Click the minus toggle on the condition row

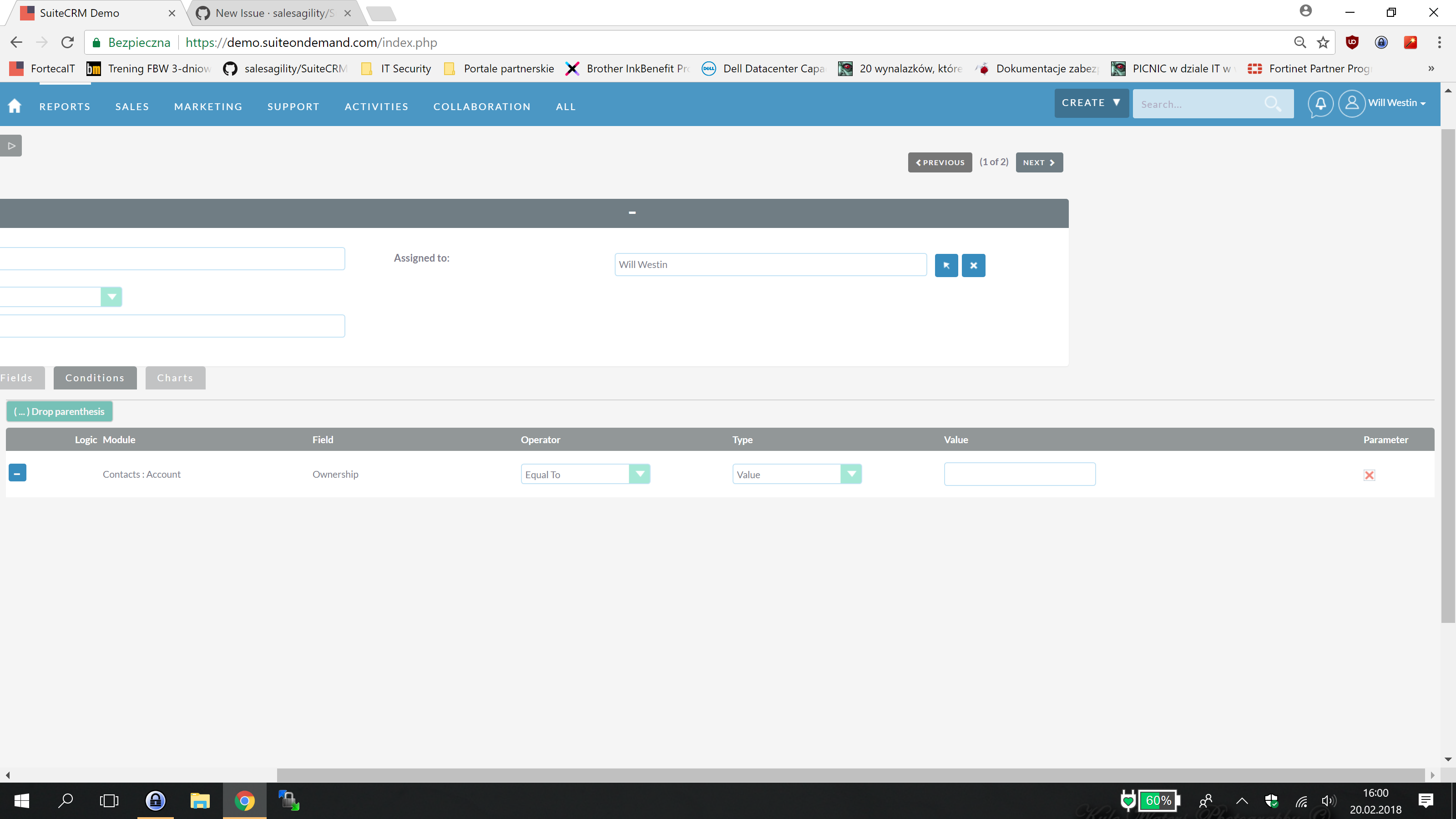point(17,473)
